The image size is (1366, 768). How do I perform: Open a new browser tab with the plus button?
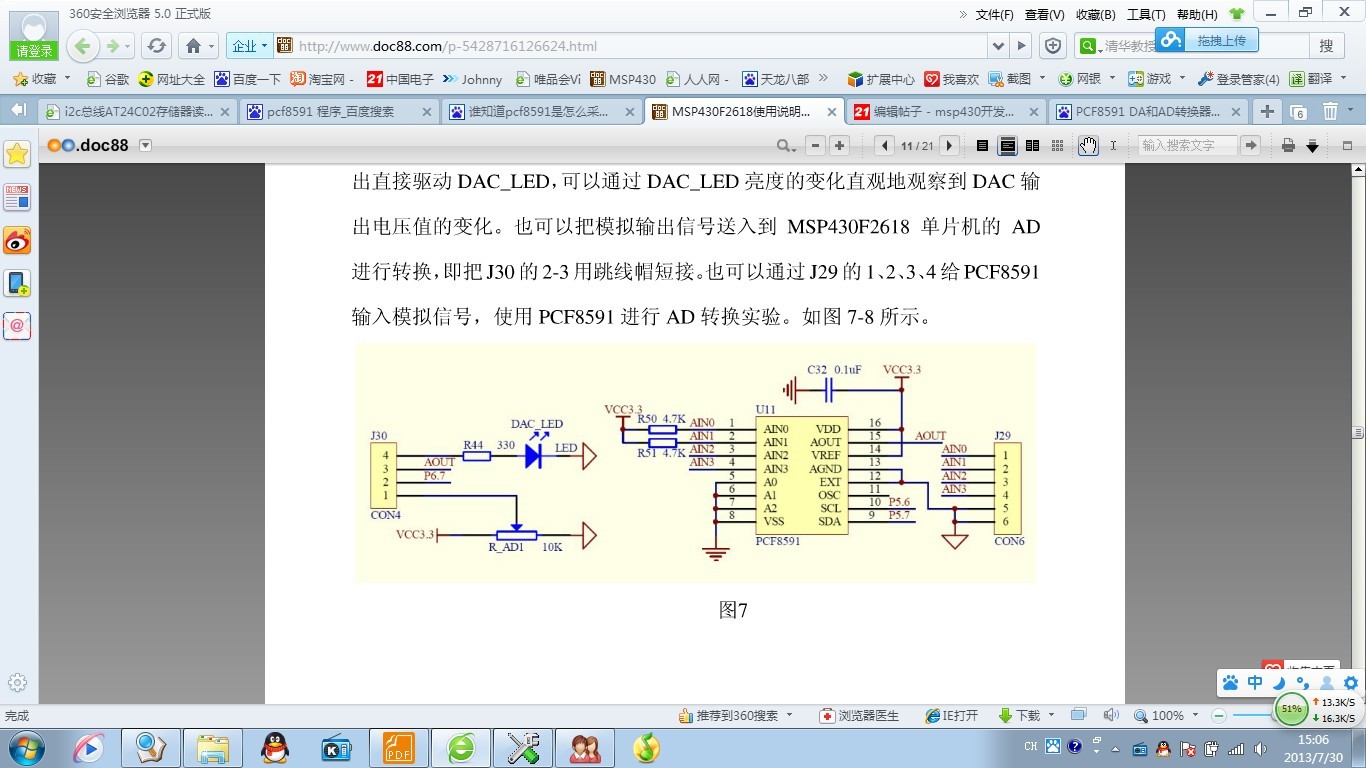pos(1267,111)
